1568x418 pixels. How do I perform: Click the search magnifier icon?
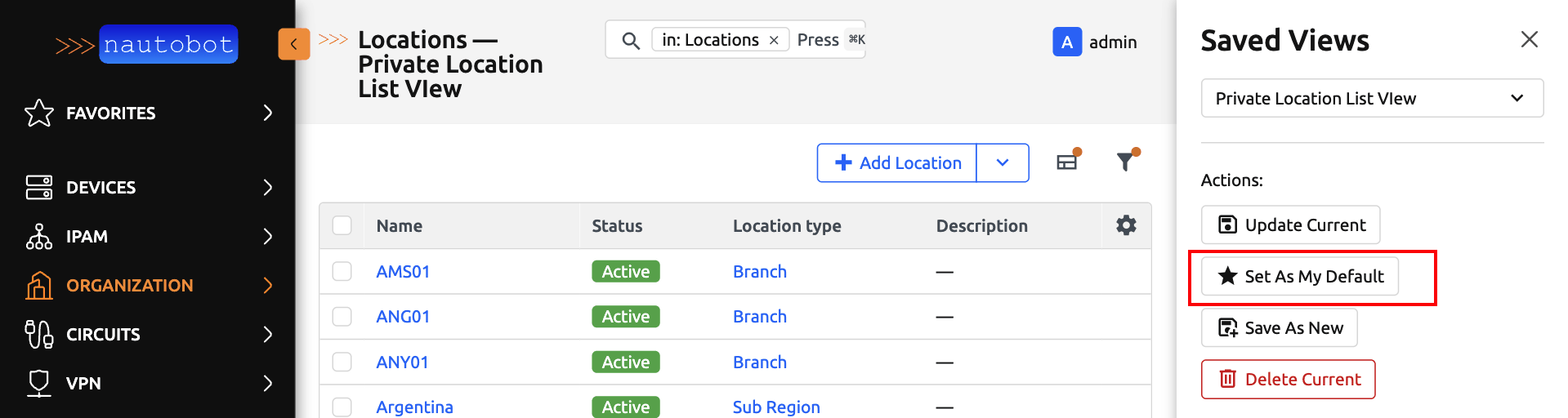[x=630, y=40]
